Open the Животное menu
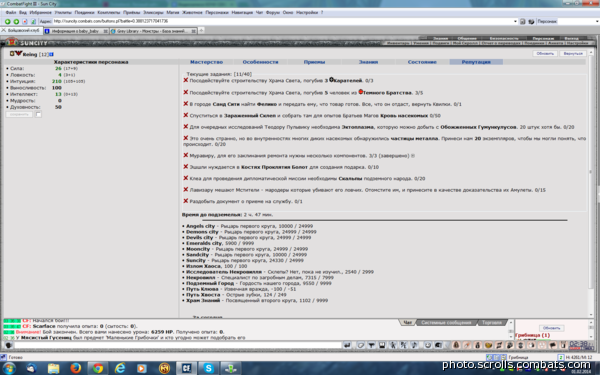This screenshot has height=375, width=600. [x=192, y=13]
